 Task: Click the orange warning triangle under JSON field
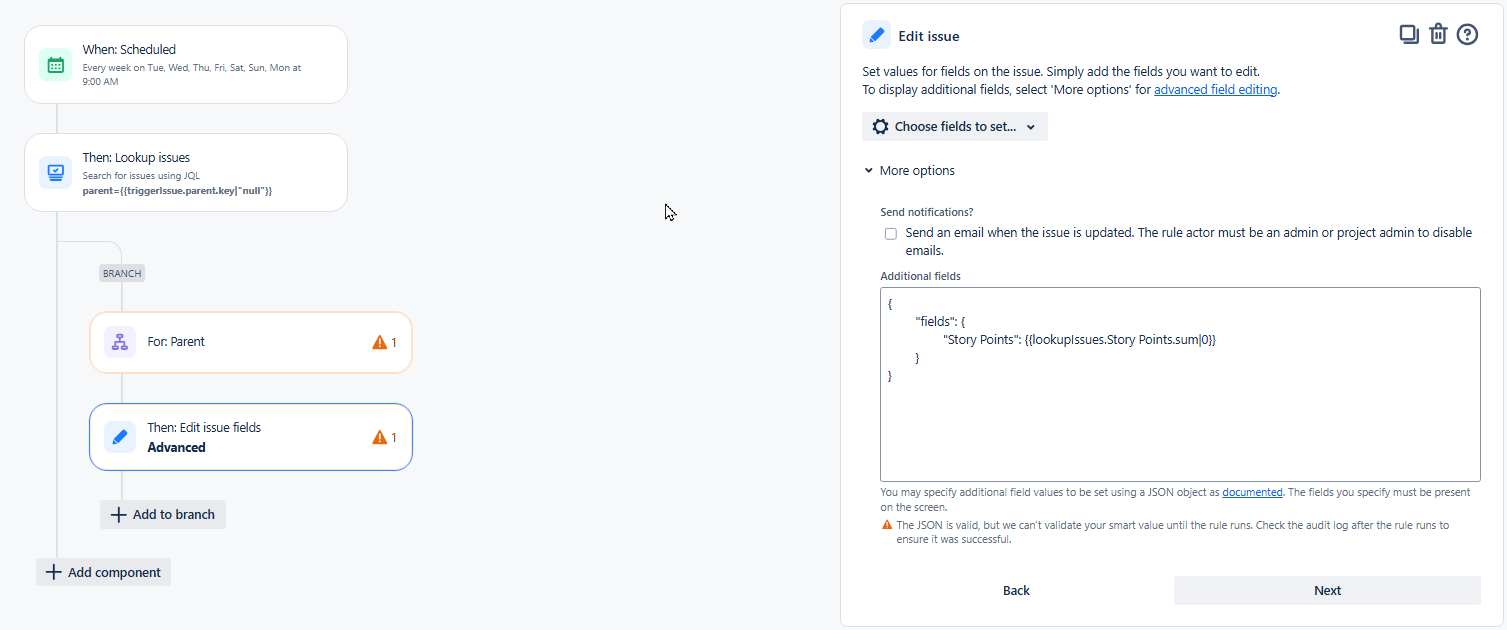coord(886,525)
